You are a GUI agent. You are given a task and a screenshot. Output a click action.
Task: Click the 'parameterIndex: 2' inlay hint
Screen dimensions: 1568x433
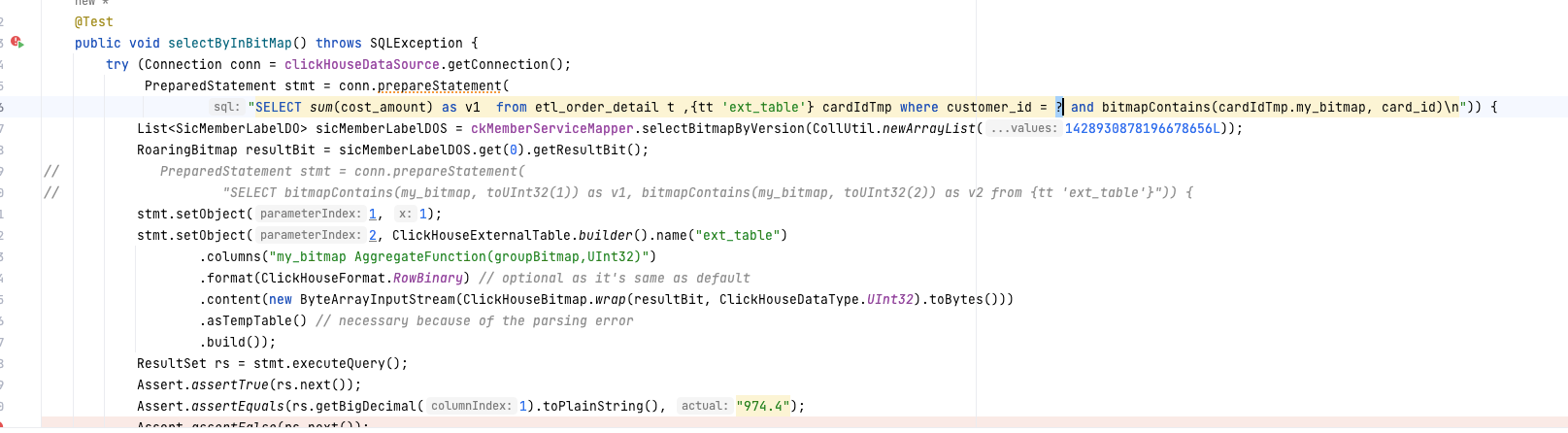point(316,235)
